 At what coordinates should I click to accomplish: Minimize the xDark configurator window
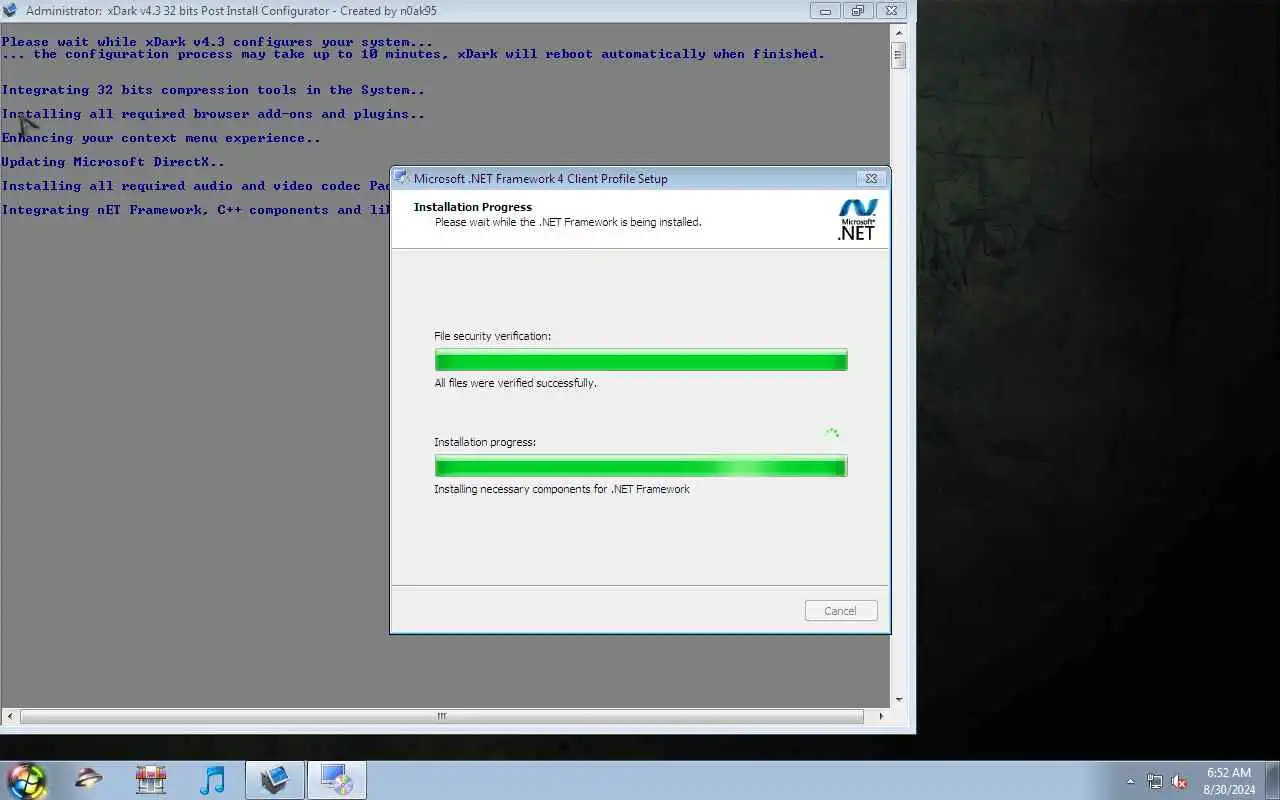pyautogui.click(x=825, y=11)
